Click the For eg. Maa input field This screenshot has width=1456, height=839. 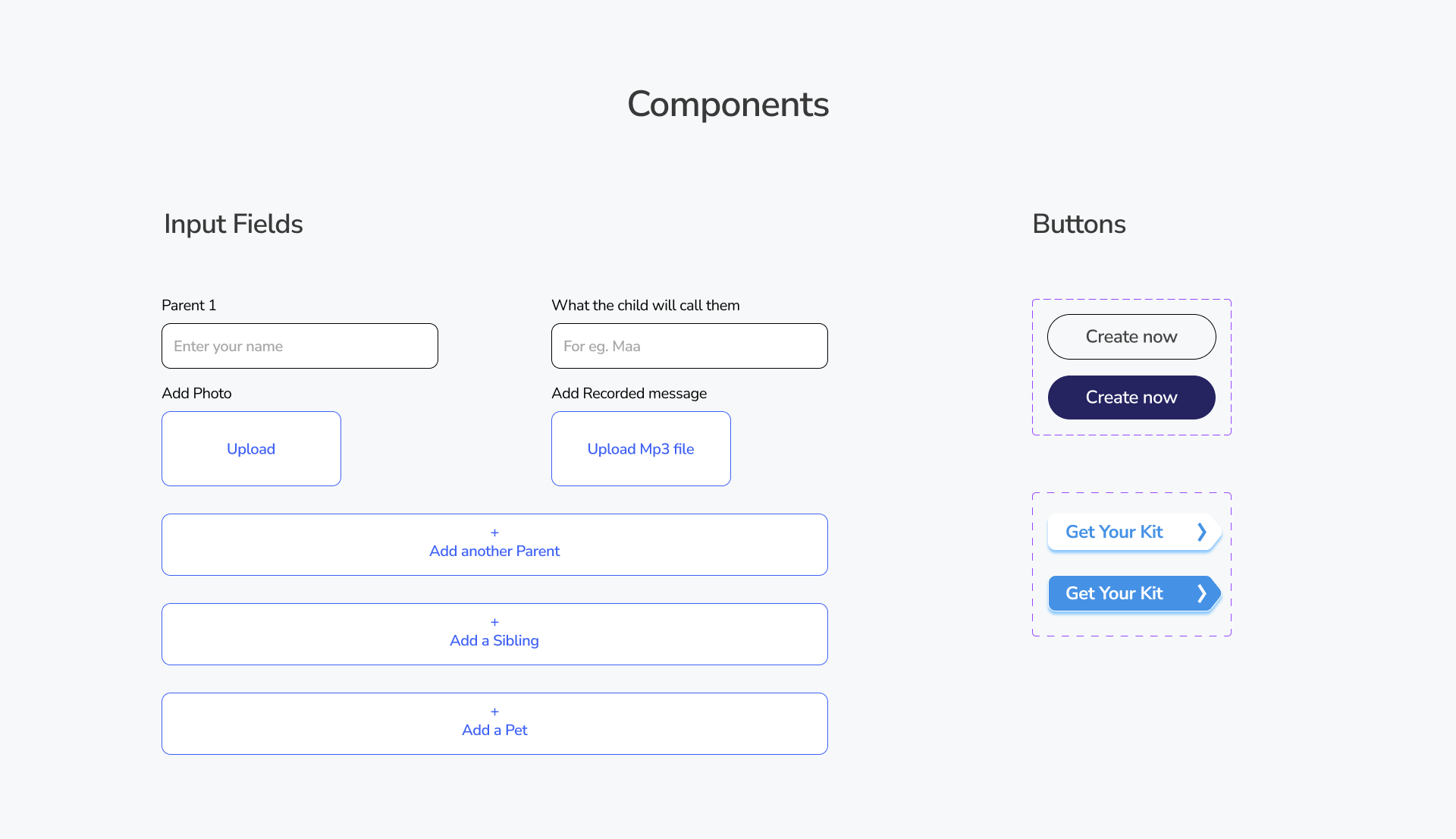[x=689, y=346]
